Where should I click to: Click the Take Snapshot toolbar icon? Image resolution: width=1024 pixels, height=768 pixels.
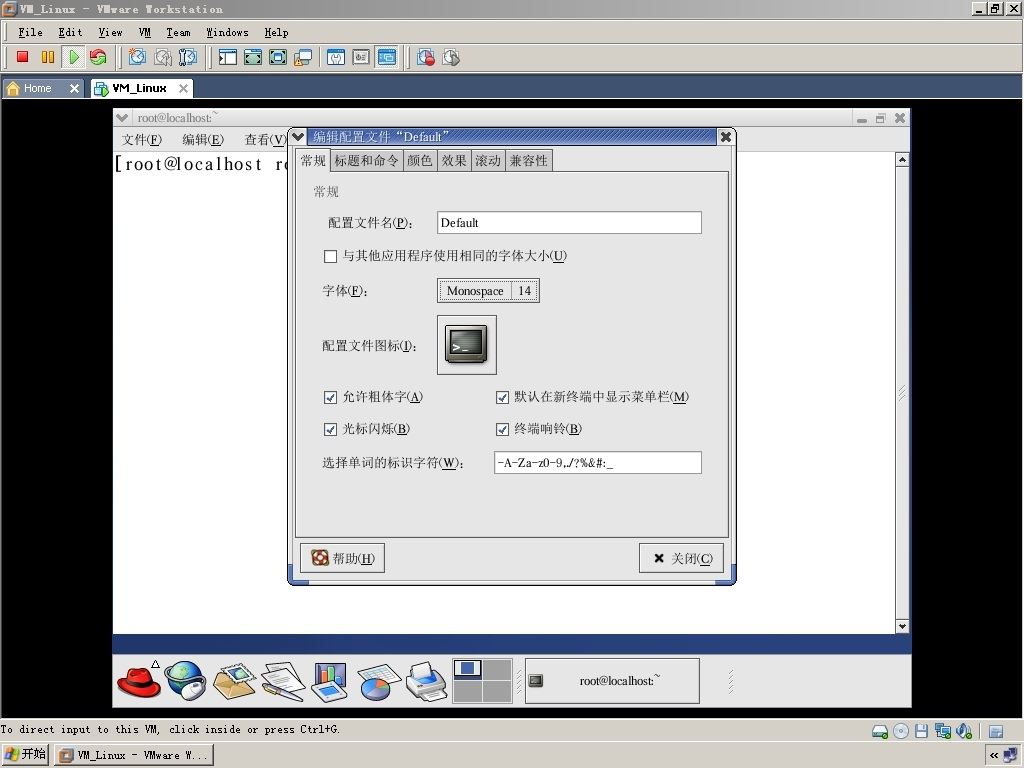137,57
